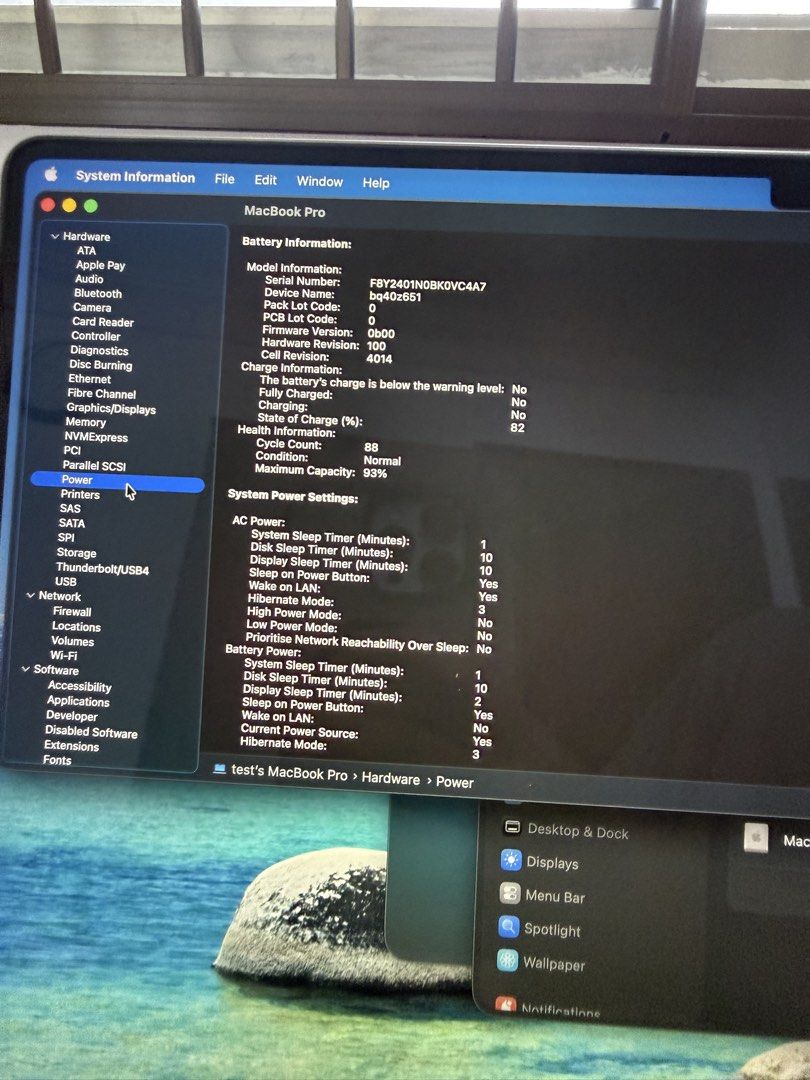Select Storage in the sidebar

tap(76, 553)
